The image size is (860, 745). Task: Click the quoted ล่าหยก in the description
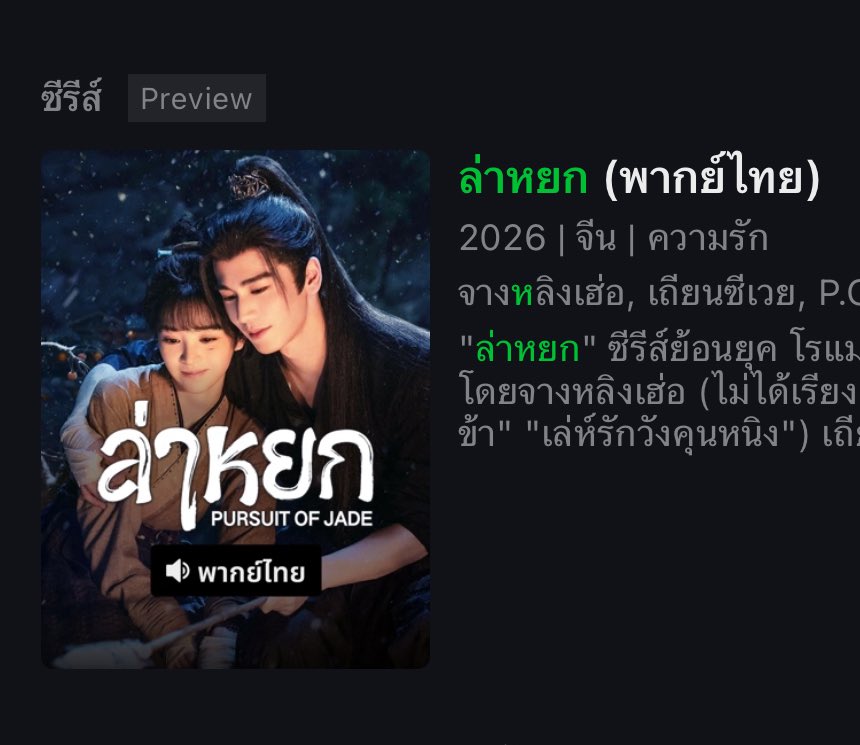(x=528, y=348)
